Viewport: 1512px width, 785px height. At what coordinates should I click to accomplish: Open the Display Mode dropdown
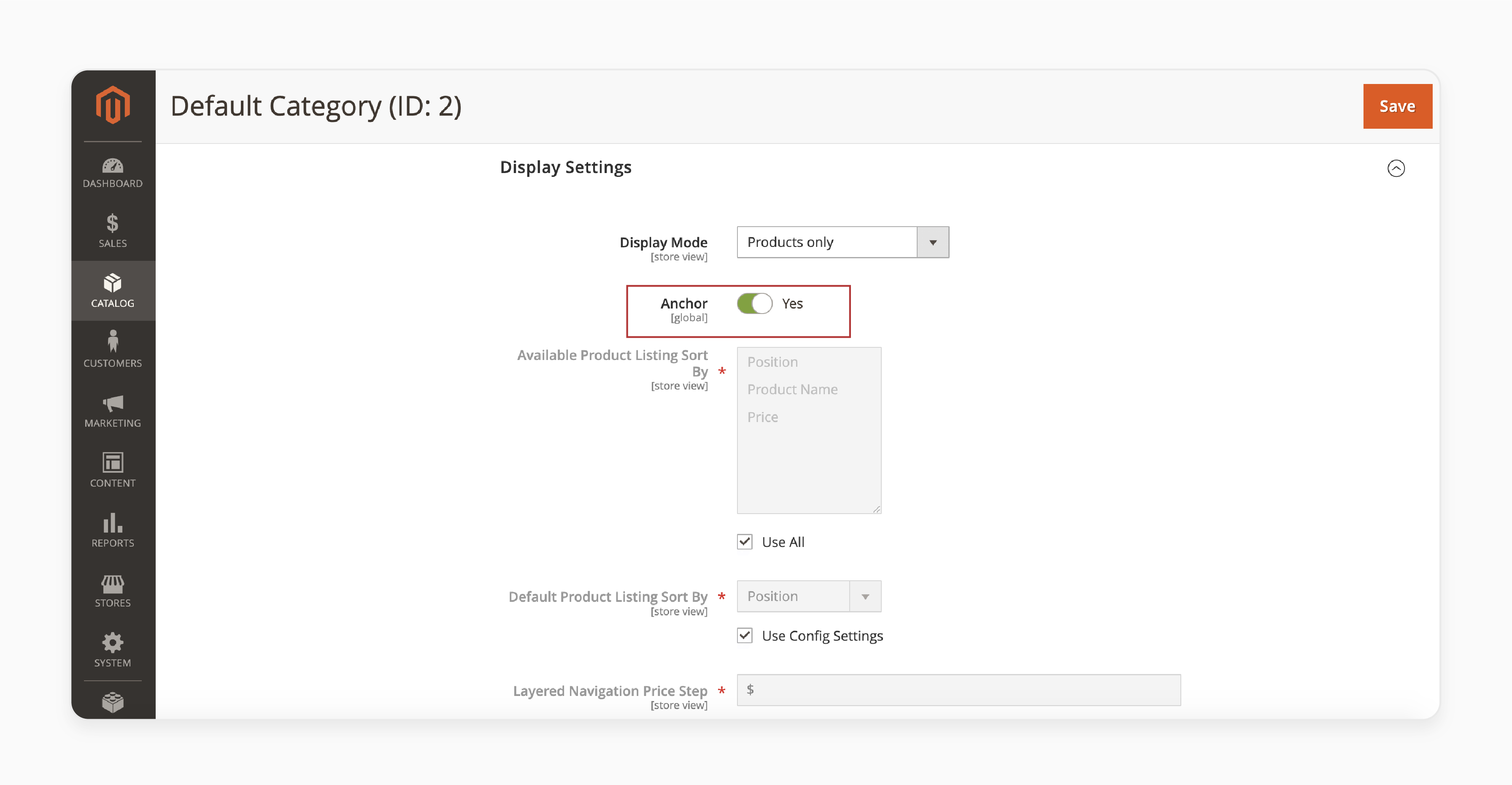843,242
